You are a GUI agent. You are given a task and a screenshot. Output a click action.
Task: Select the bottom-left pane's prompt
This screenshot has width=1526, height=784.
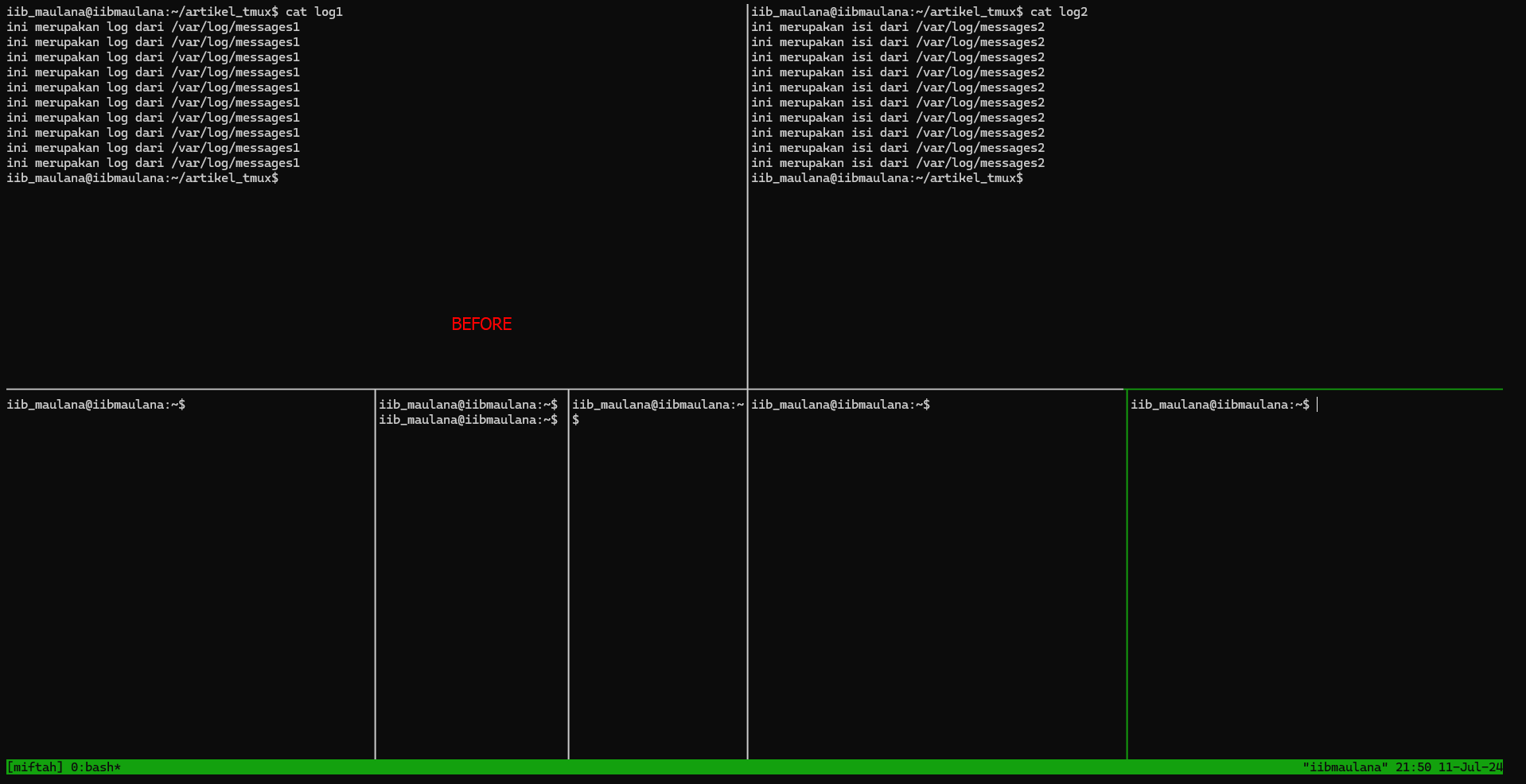pyautogui.click(x=95, y=405)
